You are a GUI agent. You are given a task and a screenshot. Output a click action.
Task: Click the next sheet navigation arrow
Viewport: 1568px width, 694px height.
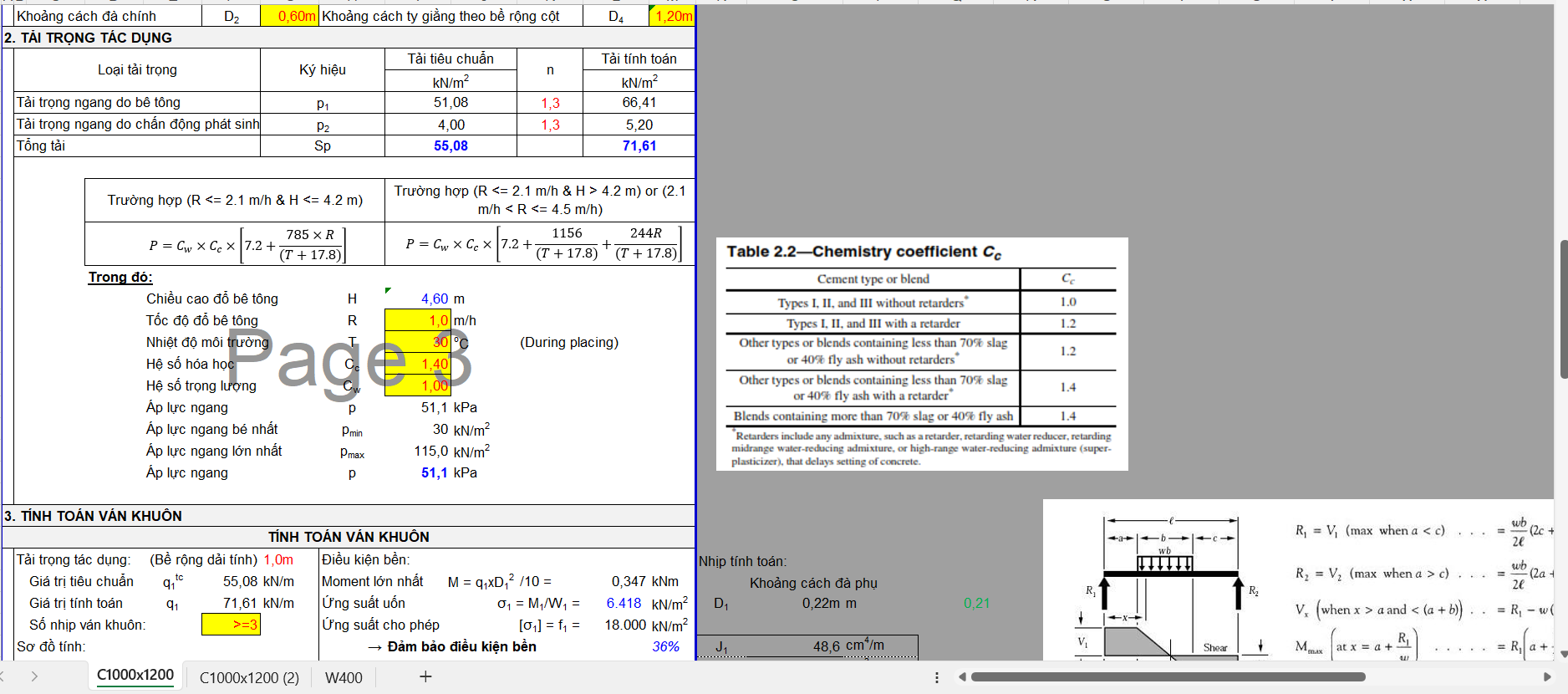[x=34, y=676]
